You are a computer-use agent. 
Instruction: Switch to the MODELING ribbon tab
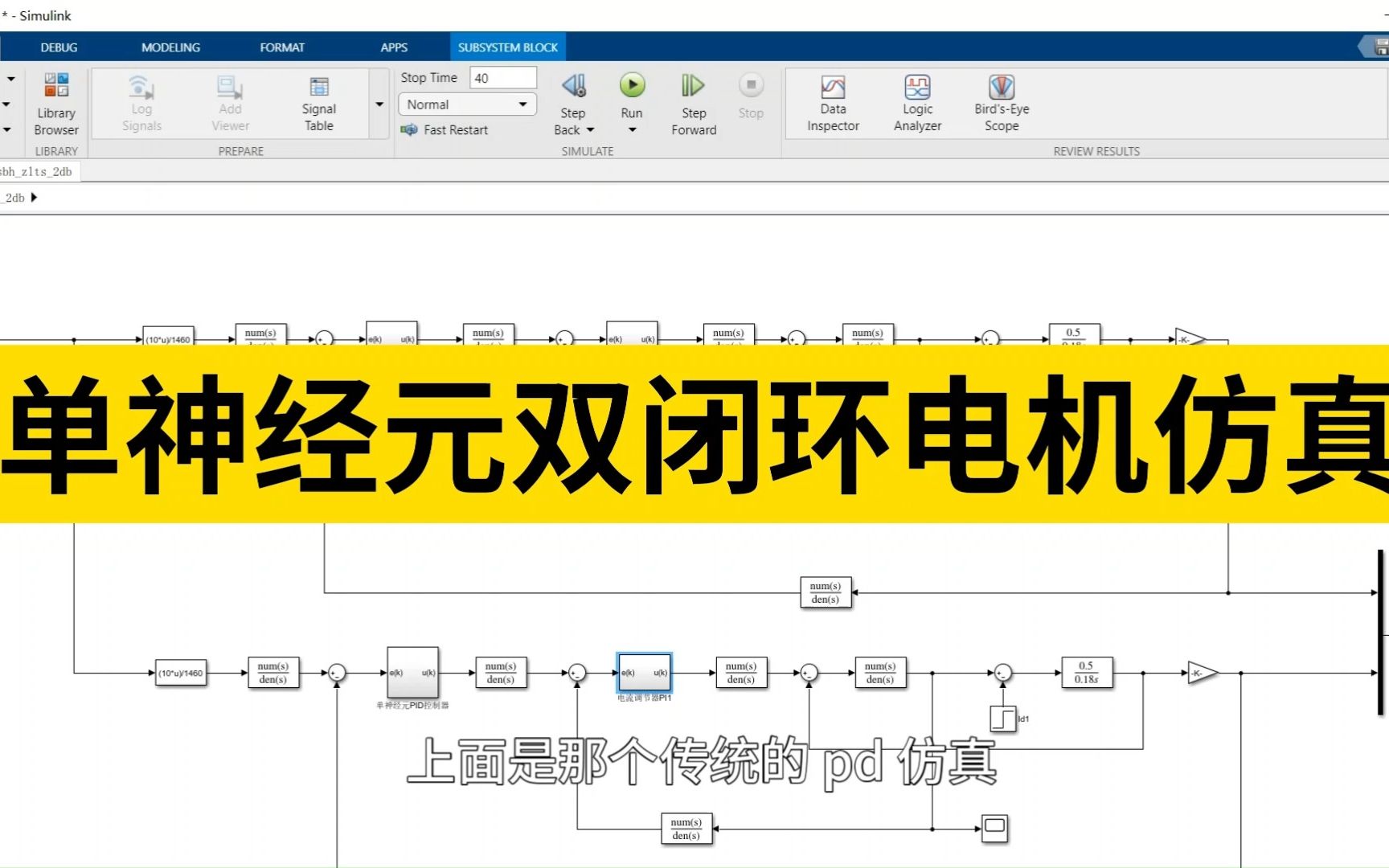[170, 47]
